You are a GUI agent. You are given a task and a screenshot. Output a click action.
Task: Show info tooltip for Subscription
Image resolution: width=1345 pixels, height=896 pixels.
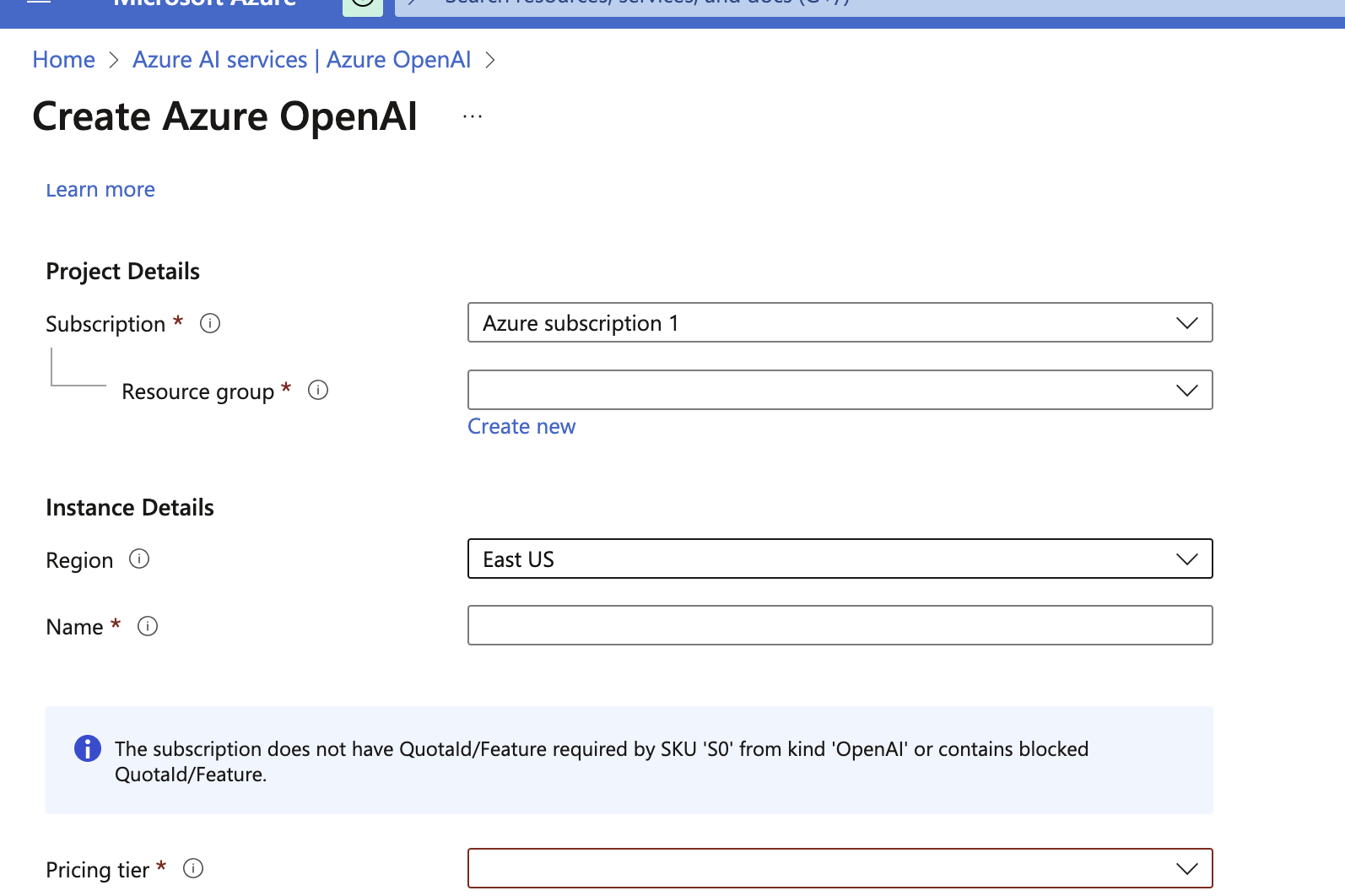pos(210,323)
